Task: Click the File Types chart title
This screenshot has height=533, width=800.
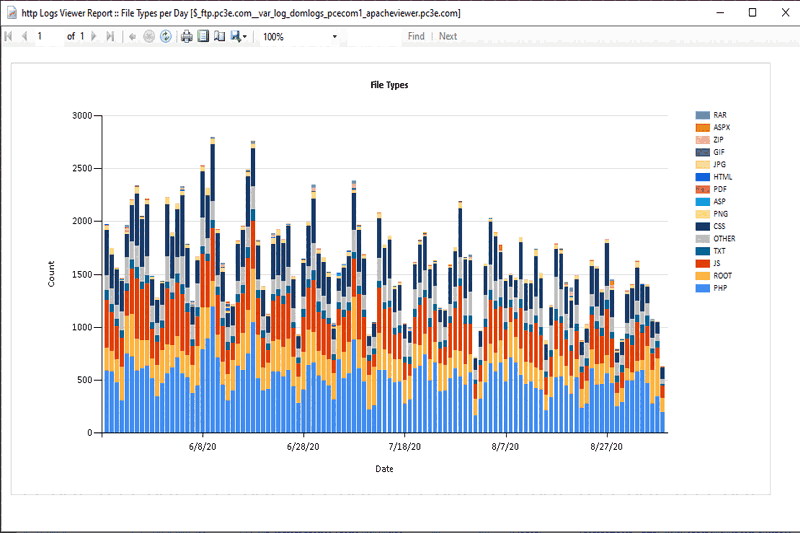Action: point(389,85)
